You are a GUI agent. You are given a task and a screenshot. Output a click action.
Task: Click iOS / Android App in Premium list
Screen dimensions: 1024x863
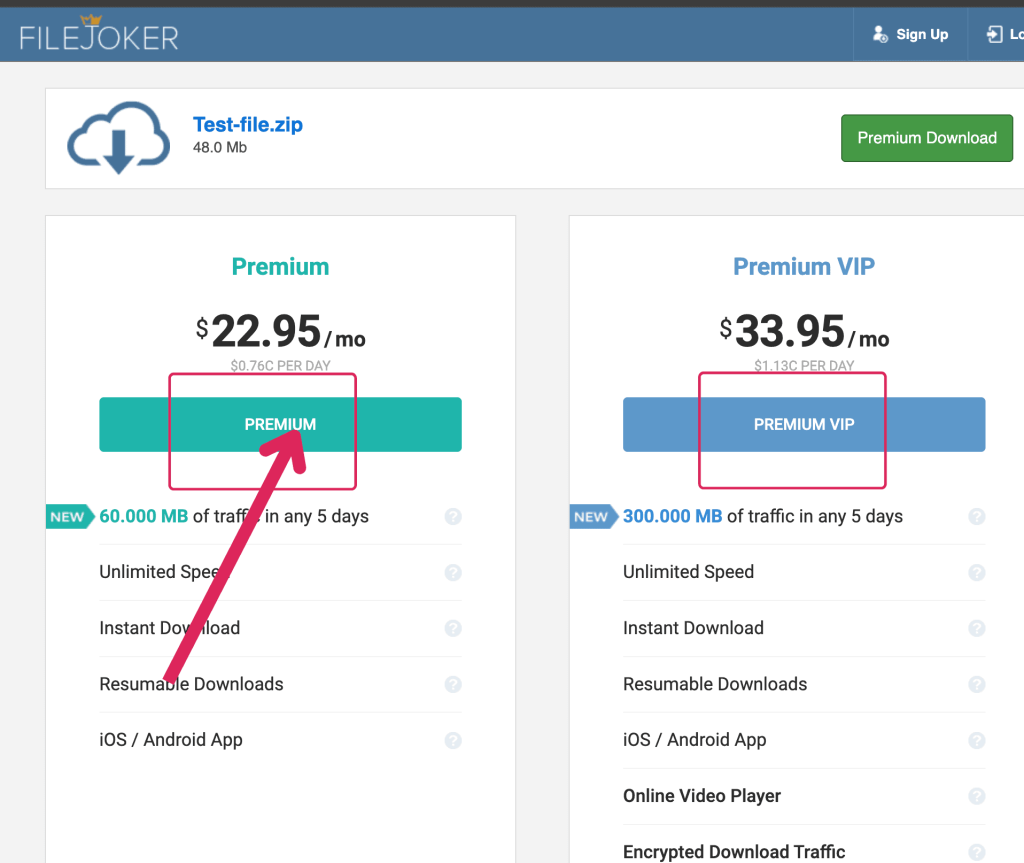point(171,740)
